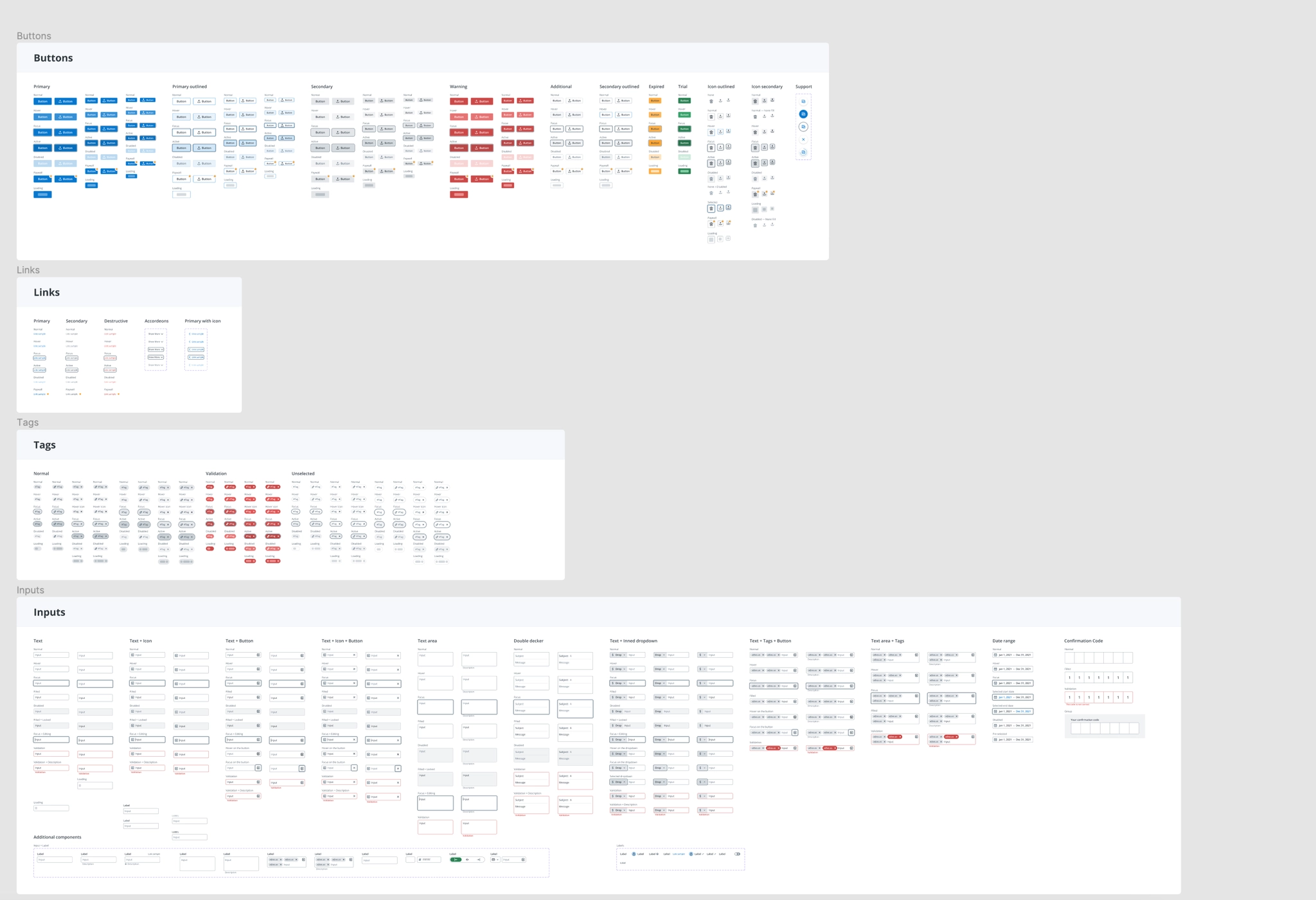Select green segment of Additional components segmented control
This screenshot has width=1316, height=900.
click(456, 860)
